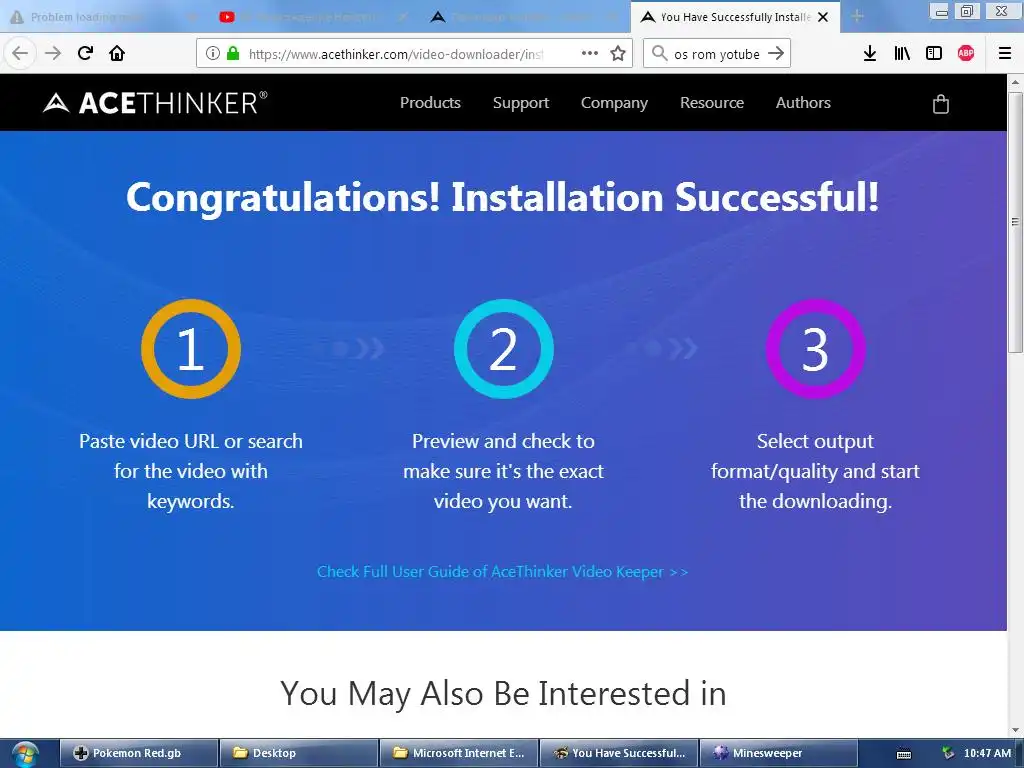Open the Windows Start button
Image resolution: width=1024 pixels, height=768 pixels.
[x=25, y=754]
